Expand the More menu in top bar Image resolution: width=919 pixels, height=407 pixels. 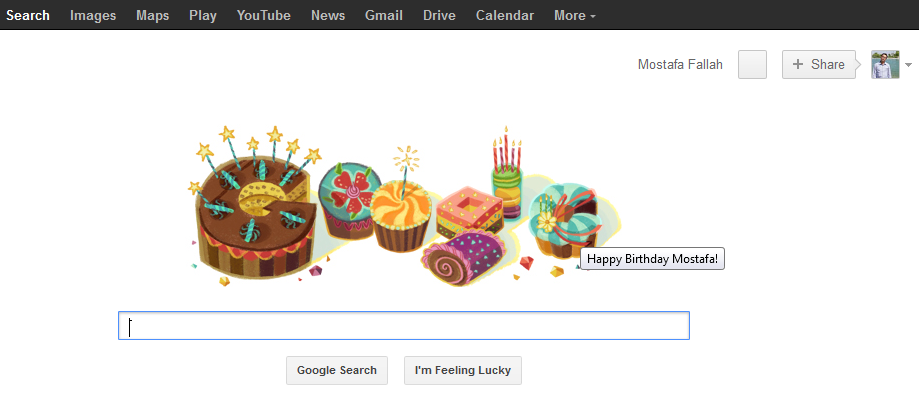(x=575, y=15)
